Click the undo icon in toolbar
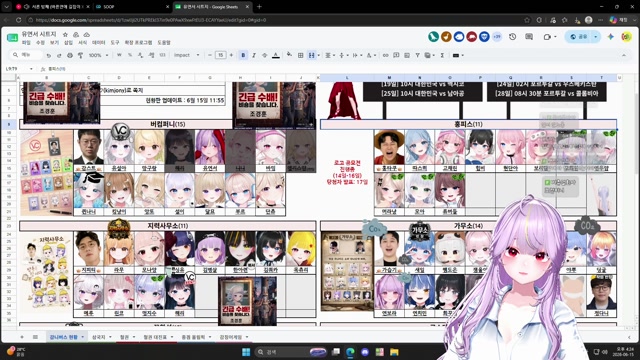 (x=49, y=55)
